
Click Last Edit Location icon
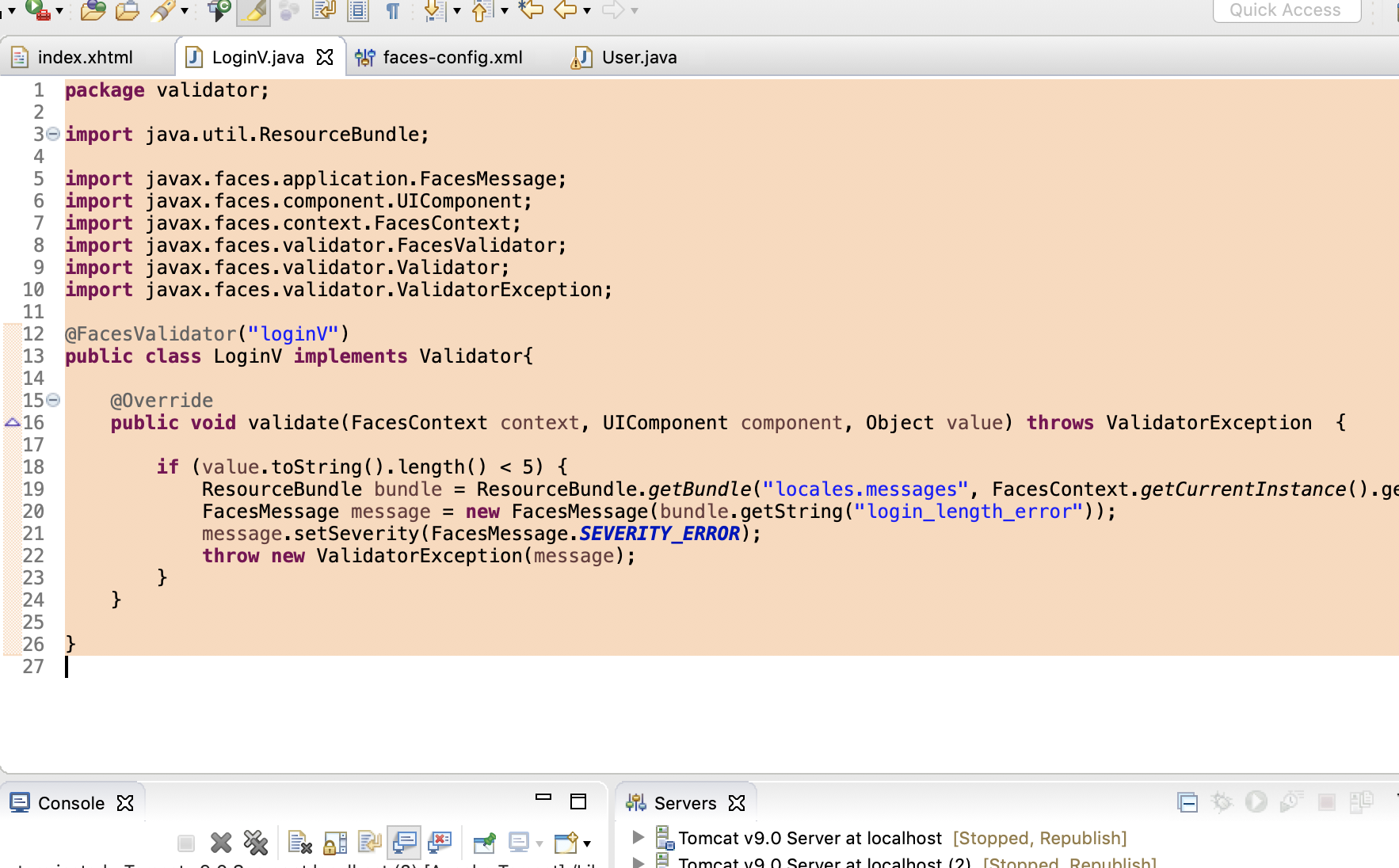(531, 10)
